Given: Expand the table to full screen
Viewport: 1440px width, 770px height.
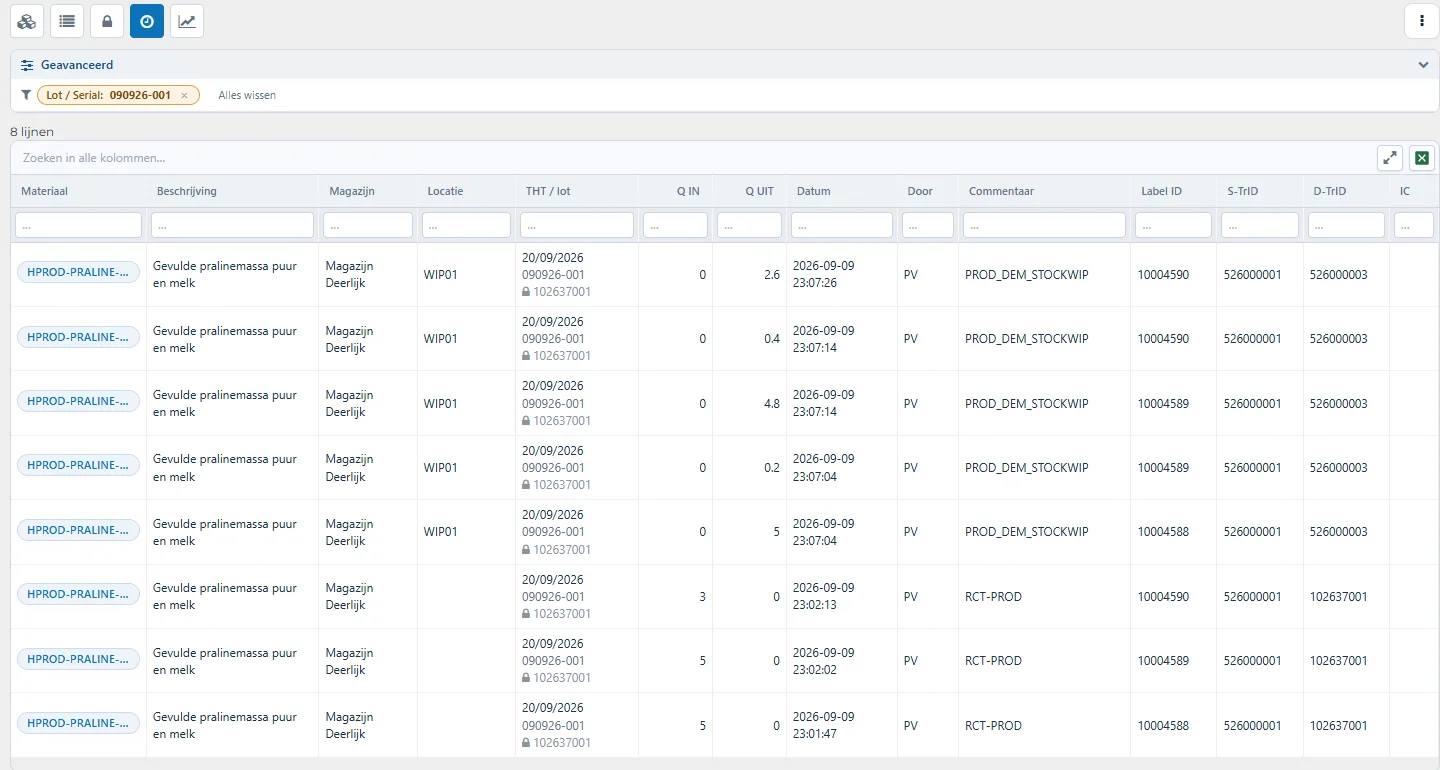Looking at the screenshot, I should [1390, 158].
